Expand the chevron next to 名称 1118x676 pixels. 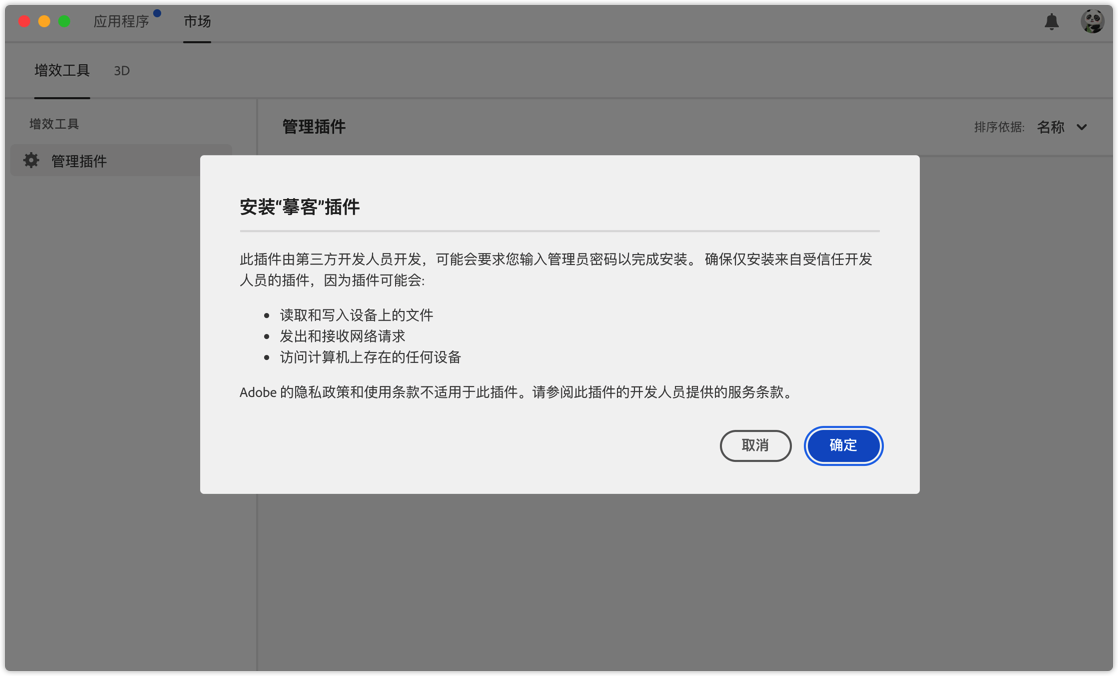click(1081, 127)
